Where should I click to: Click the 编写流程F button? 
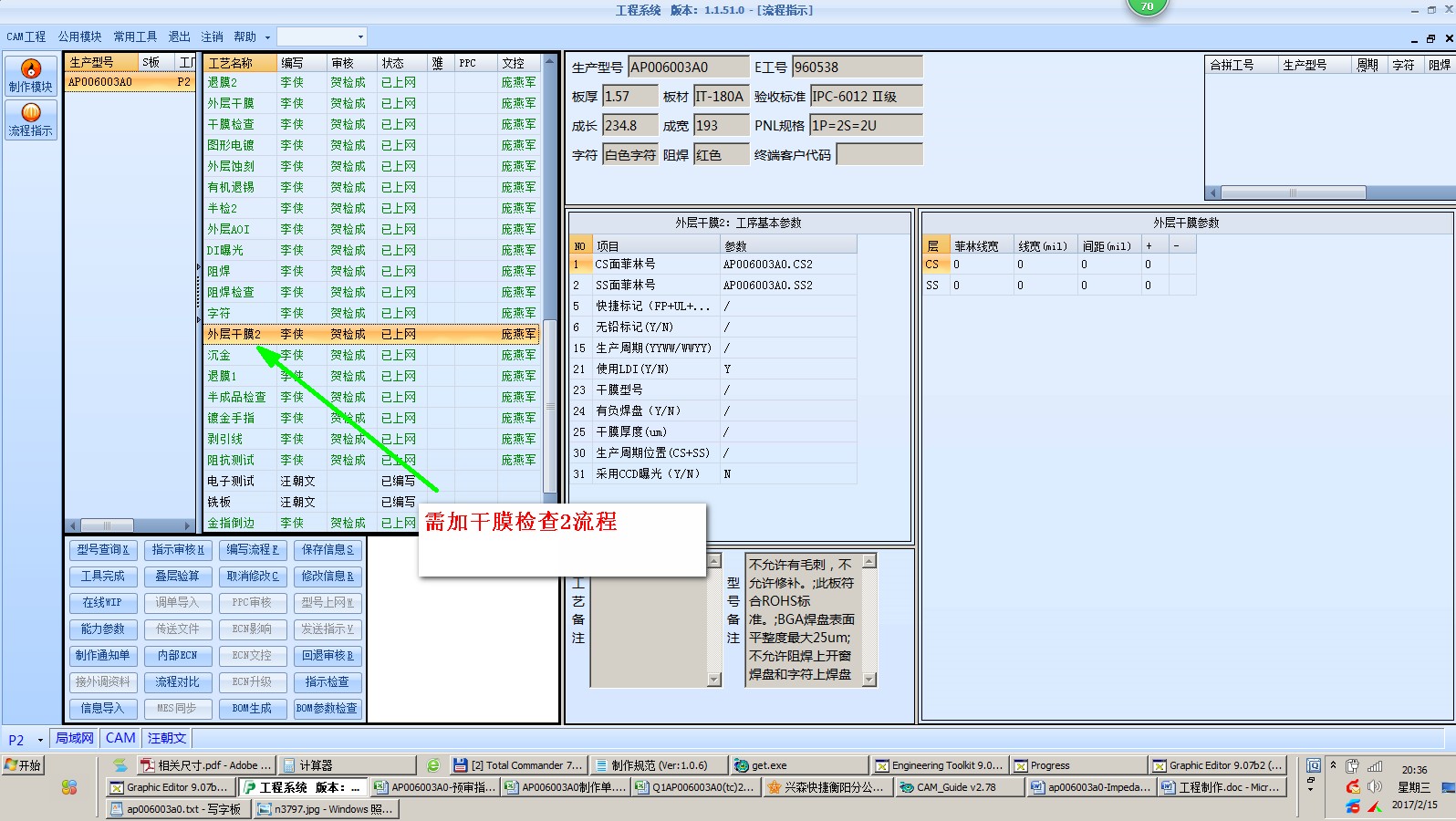[253, 549]
